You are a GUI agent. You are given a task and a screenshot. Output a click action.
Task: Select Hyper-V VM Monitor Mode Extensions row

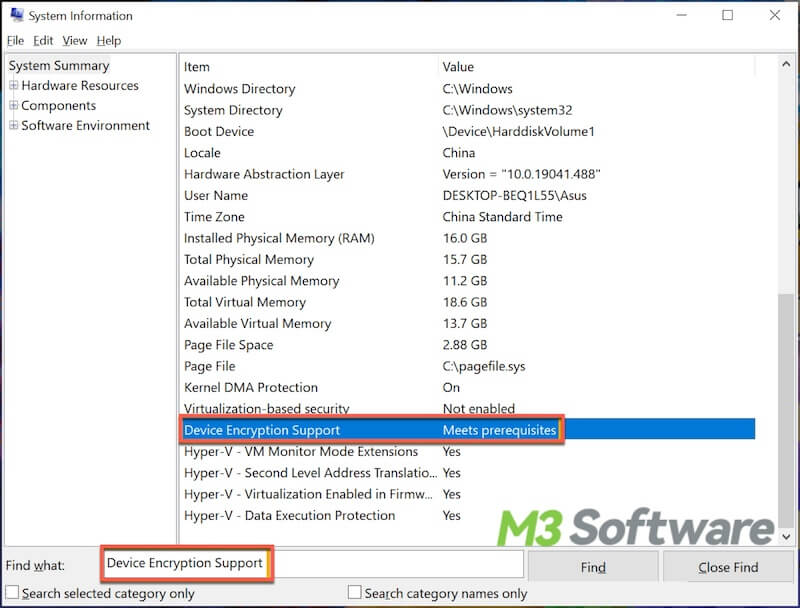click(x=467, y=451)
